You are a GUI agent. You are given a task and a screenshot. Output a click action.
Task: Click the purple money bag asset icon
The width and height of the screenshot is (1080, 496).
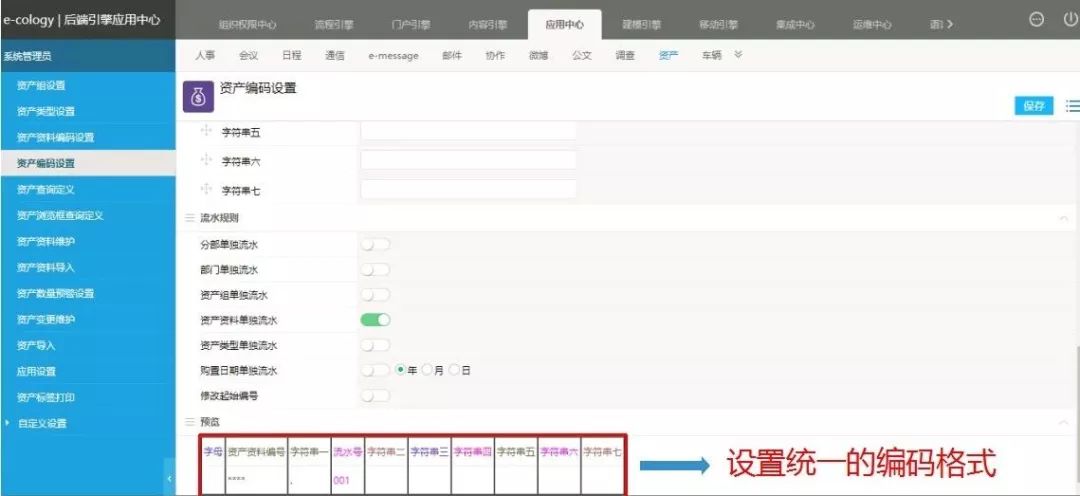point(198,98)
